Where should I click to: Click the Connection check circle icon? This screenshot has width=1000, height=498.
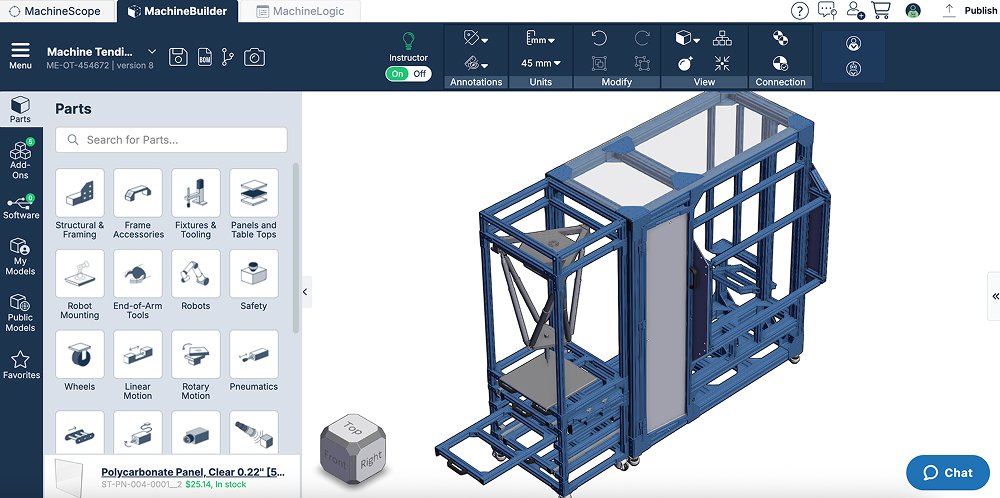779,63
